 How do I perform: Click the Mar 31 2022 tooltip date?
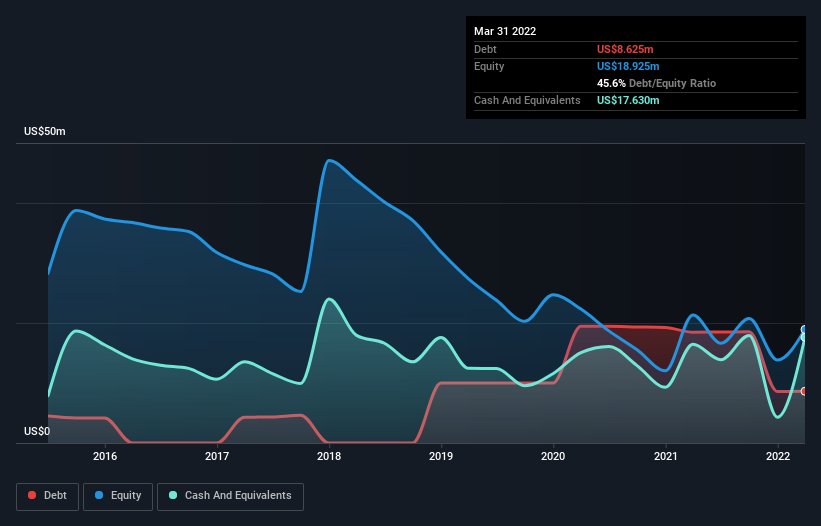point(505,31)
